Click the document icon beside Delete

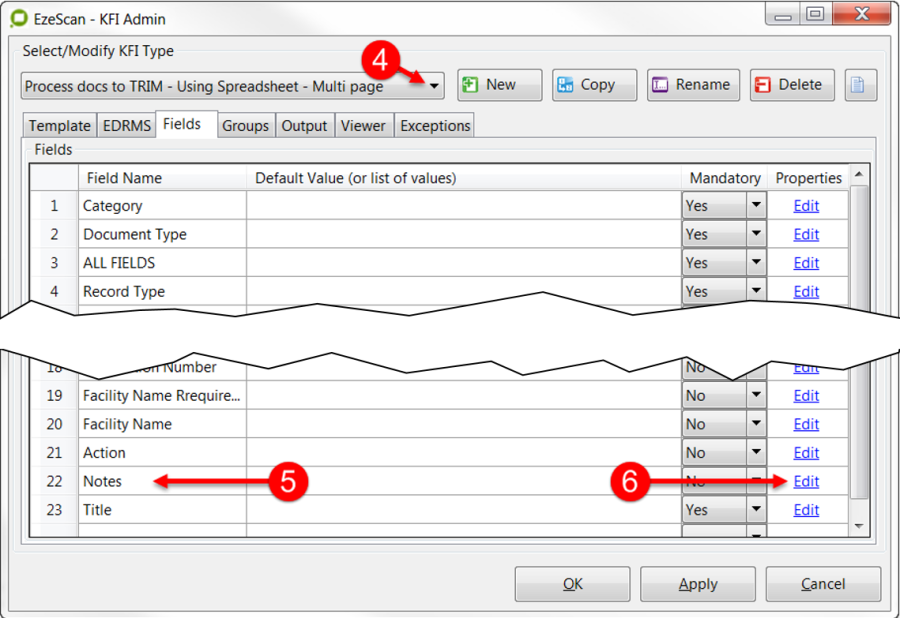click(859, 85)
